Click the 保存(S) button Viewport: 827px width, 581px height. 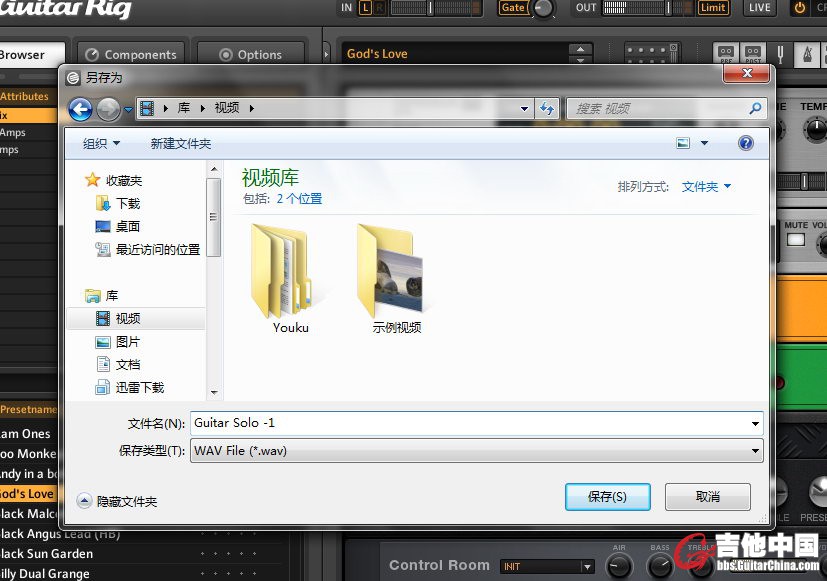click(x=608, y=497)
